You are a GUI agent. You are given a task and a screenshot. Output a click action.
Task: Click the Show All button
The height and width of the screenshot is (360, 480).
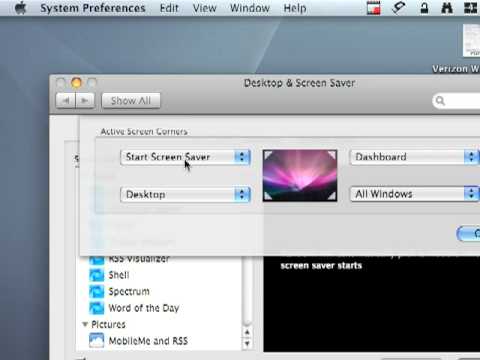131,100
